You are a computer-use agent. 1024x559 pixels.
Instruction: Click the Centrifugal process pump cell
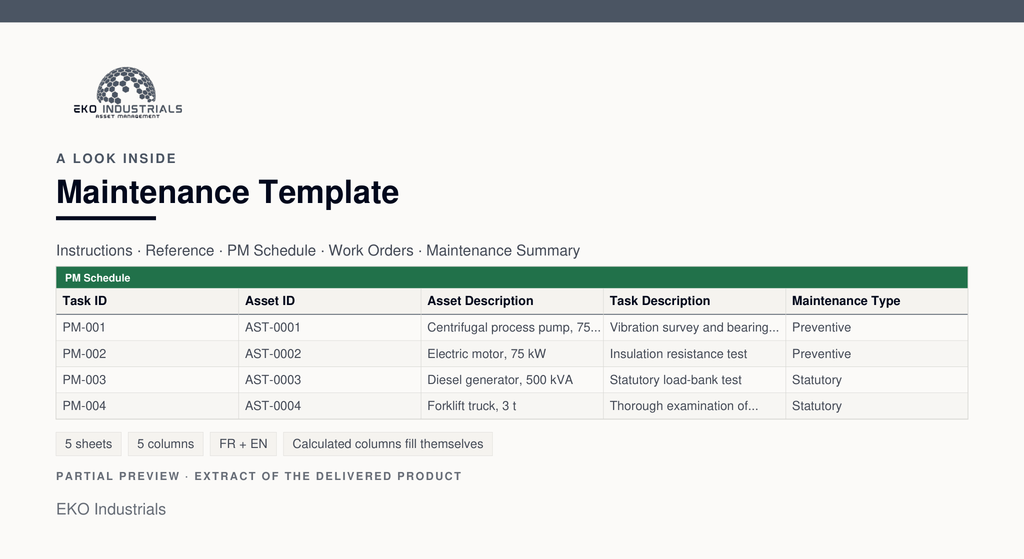tap(512, 328)
